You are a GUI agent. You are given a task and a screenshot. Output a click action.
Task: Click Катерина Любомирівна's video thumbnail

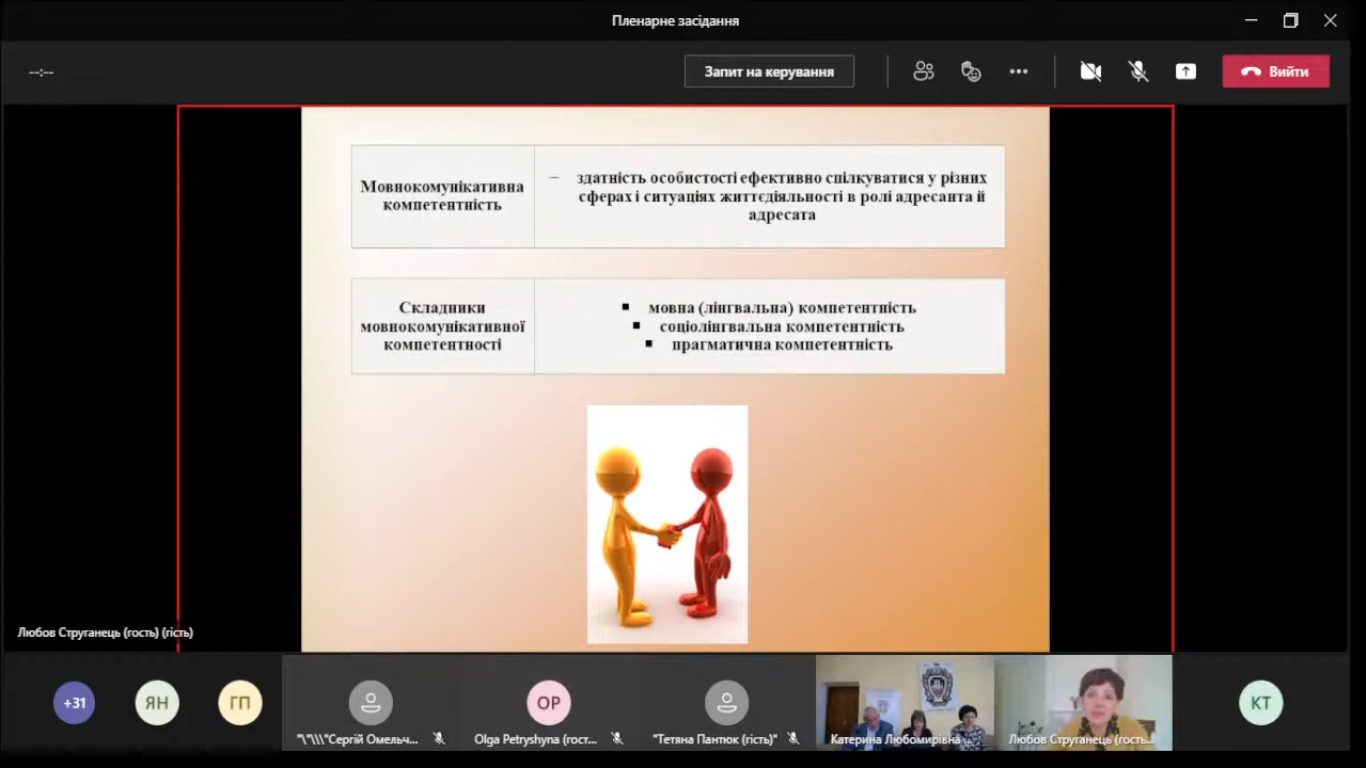coord(904,702)
